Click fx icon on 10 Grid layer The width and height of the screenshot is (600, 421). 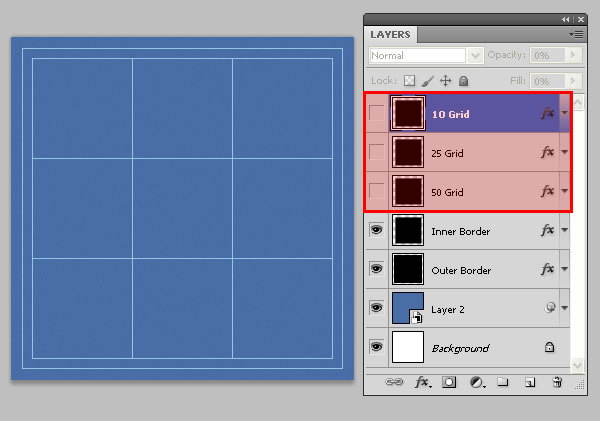[548, 113]
